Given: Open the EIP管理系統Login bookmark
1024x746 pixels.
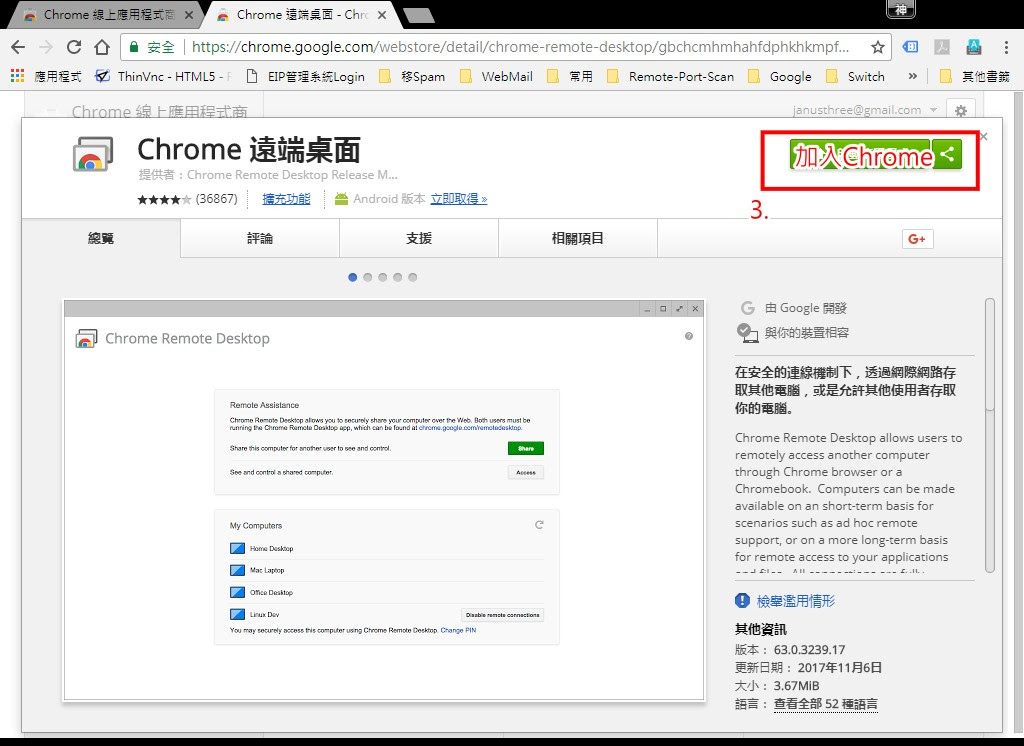Looking at the screenshot, I should click(x=305, y=76).
